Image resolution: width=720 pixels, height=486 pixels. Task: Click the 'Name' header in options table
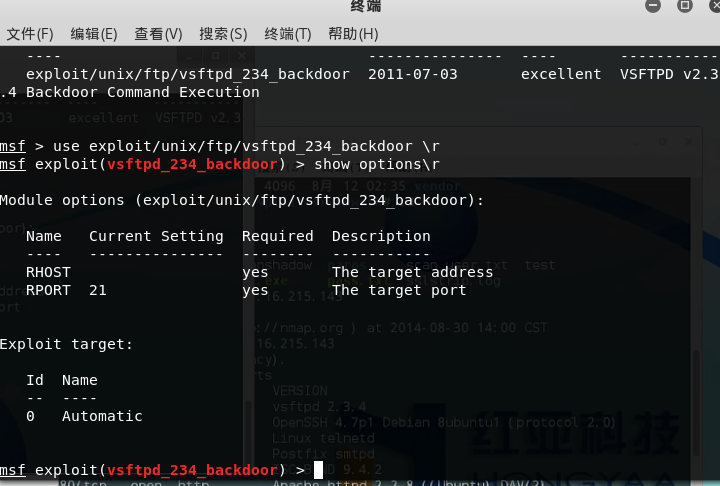tap(44, 236)
